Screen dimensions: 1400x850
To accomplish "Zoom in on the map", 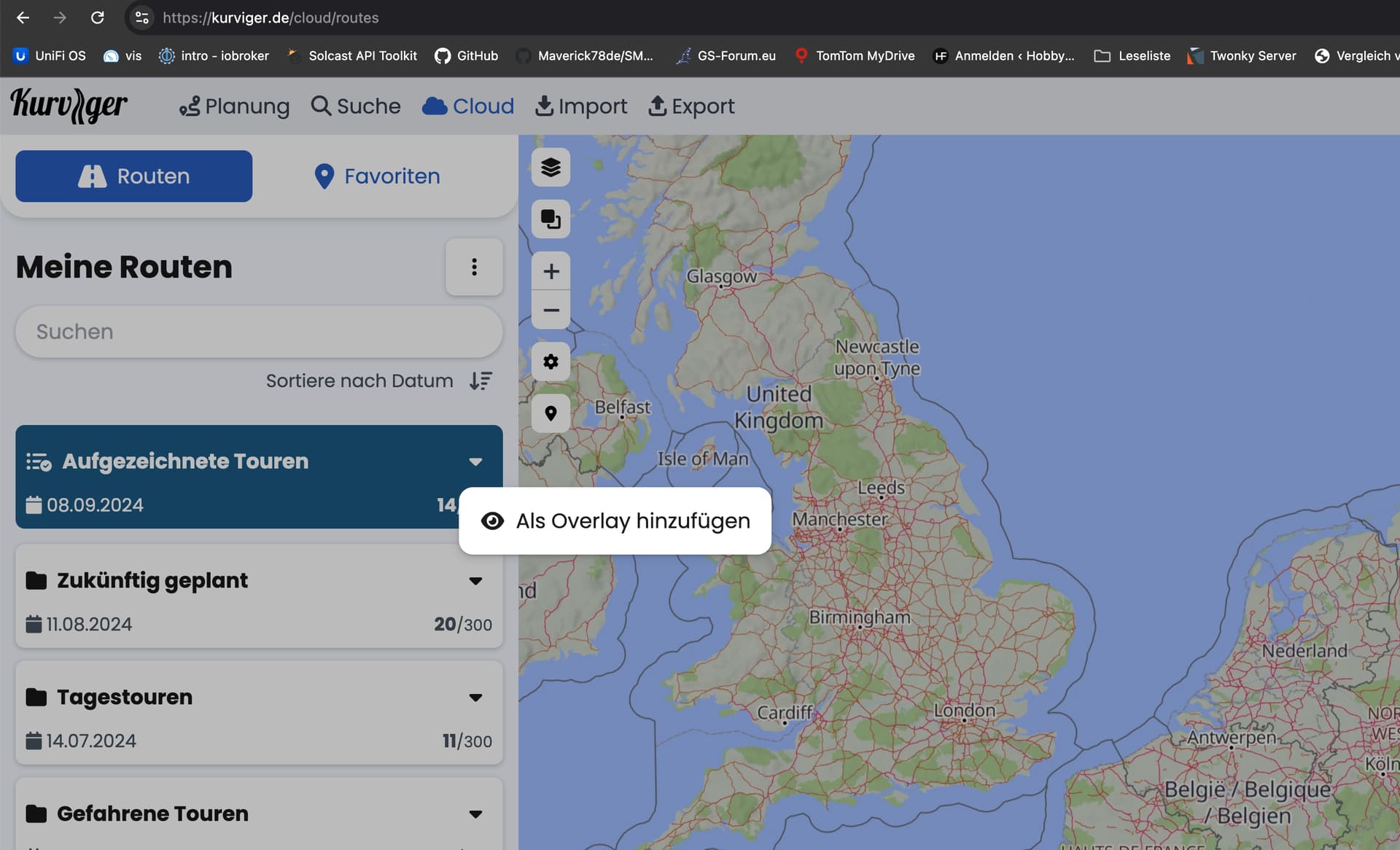I will click(551, 271).
